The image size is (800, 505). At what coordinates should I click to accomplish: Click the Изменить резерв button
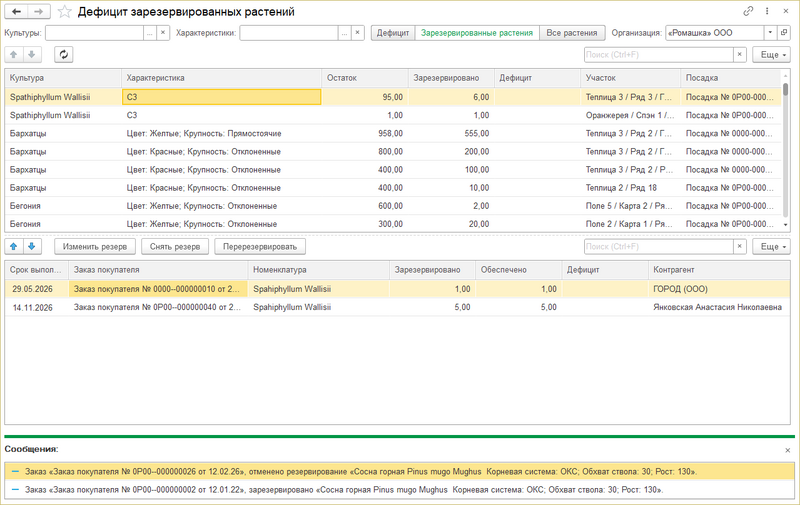(x=94, y=246)
